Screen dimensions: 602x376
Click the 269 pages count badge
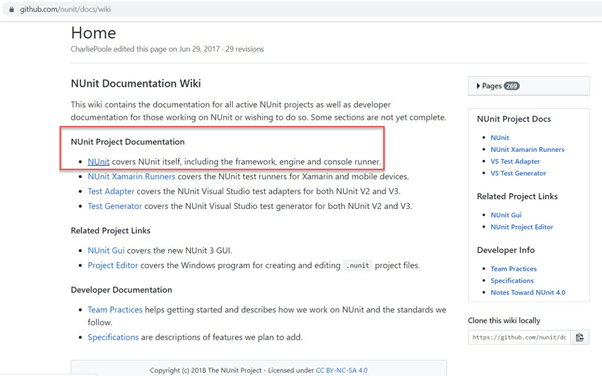(511, 86)
